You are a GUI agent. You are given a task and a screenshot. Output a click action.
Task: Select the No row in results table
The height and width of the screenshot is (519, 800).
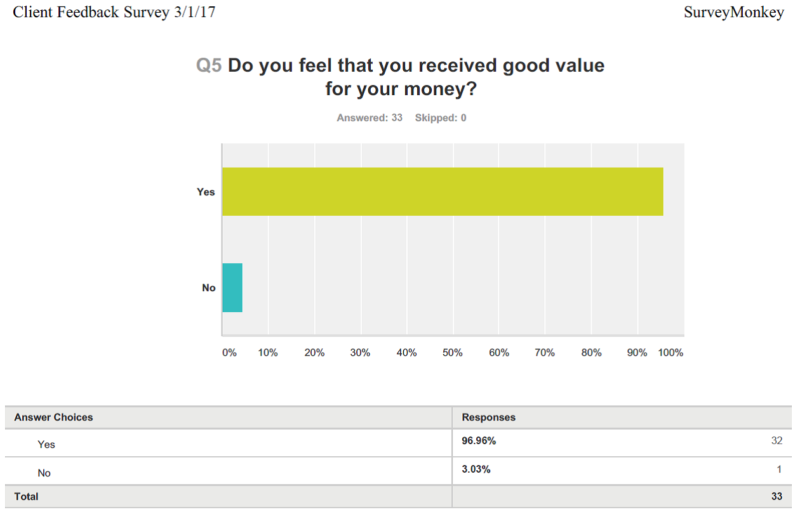[x=398, y=471]
